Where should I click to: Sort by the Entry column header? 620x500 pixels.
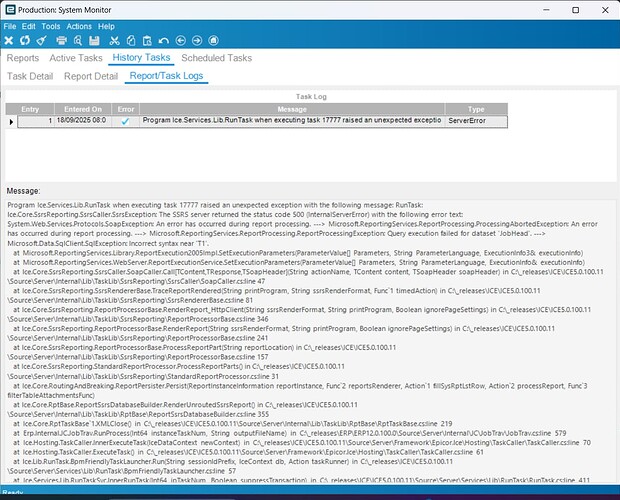[30, 109]
